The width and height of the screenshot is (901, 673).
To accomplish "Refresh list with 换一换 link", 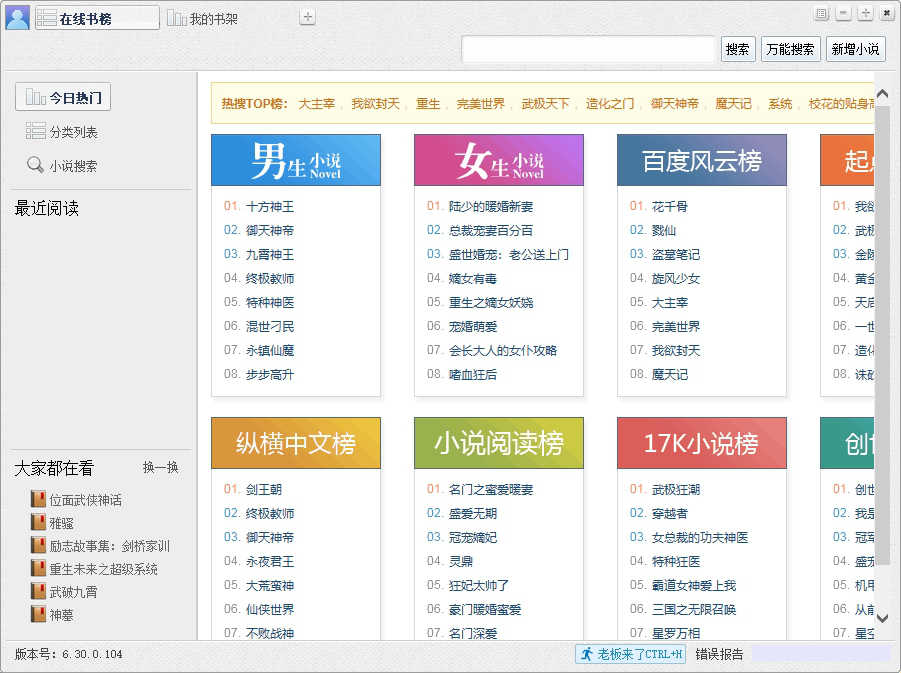I will pos(160,468).
